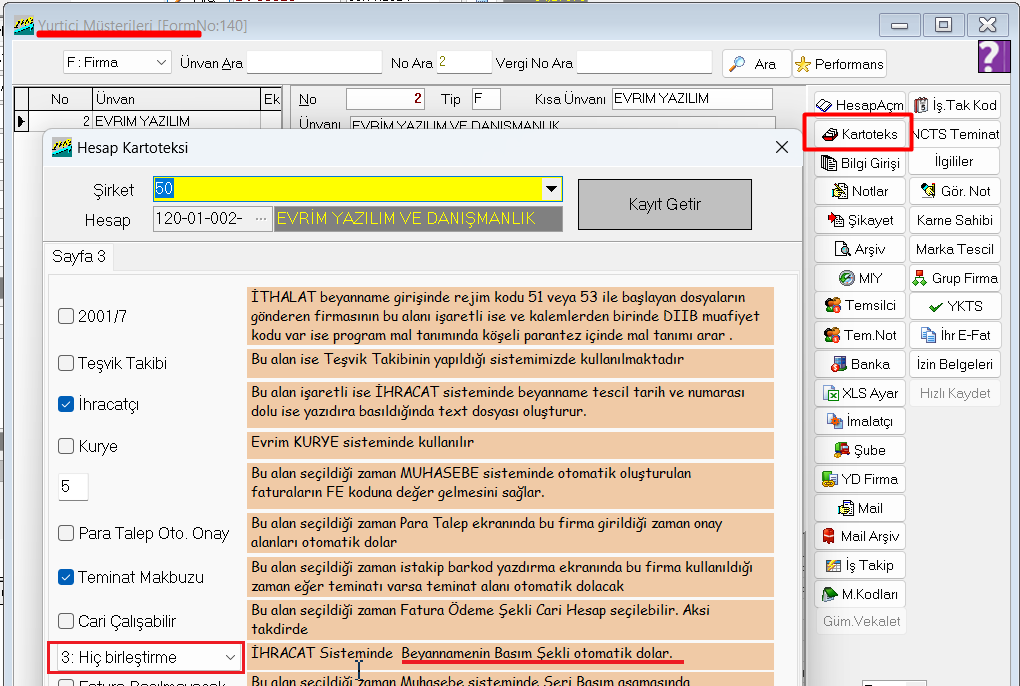
Task: Switch to the Sayfa 3 tab
Action: (79, 257)
